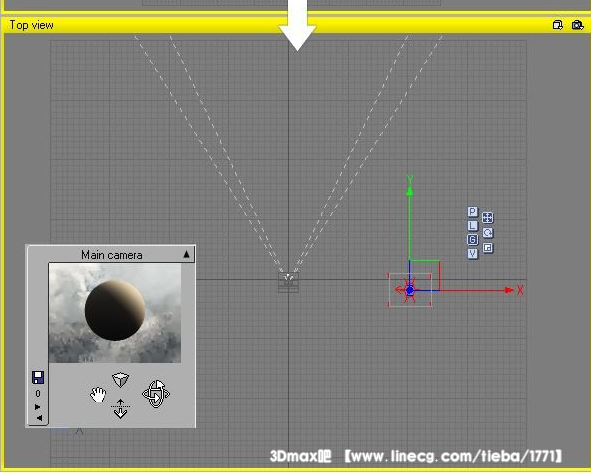Image resolution: width=591 pixels, height=473 pixels.
Task: Toggle the V gizmo mode button
Action: coord(472,254)
